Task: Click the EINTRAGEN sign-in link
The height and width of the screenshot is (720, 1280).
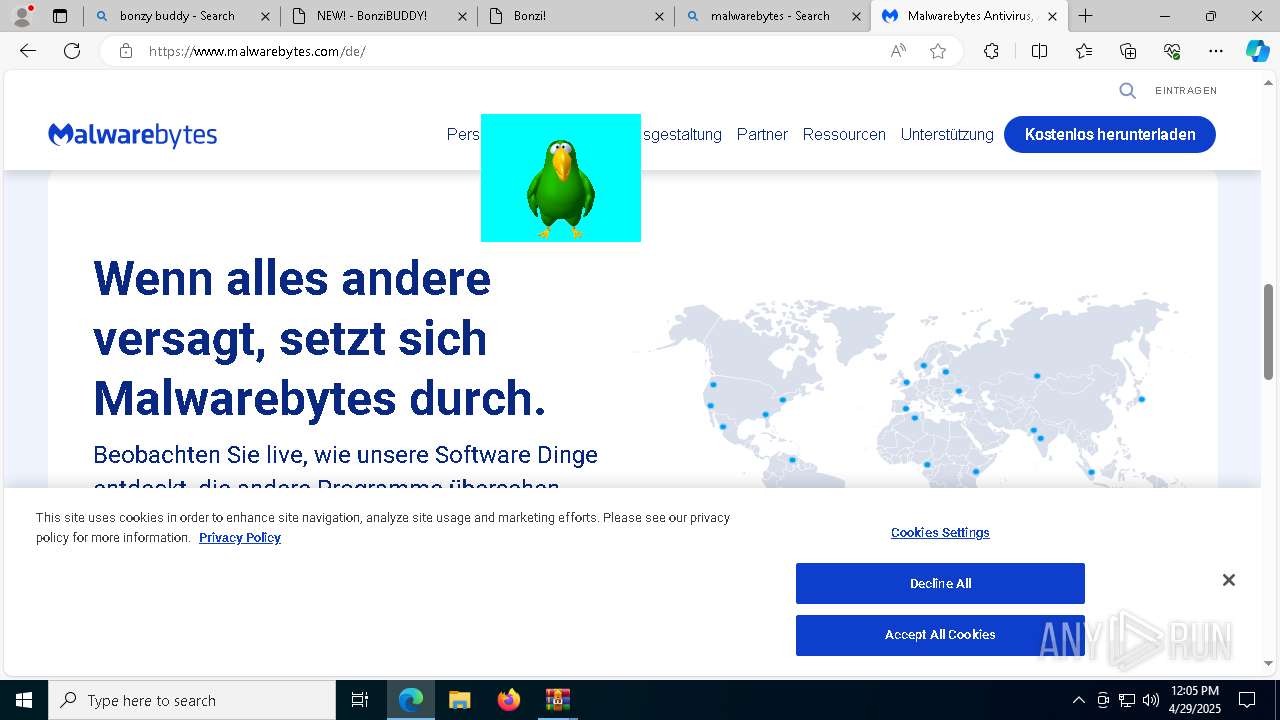Action: pos(1186,91)
